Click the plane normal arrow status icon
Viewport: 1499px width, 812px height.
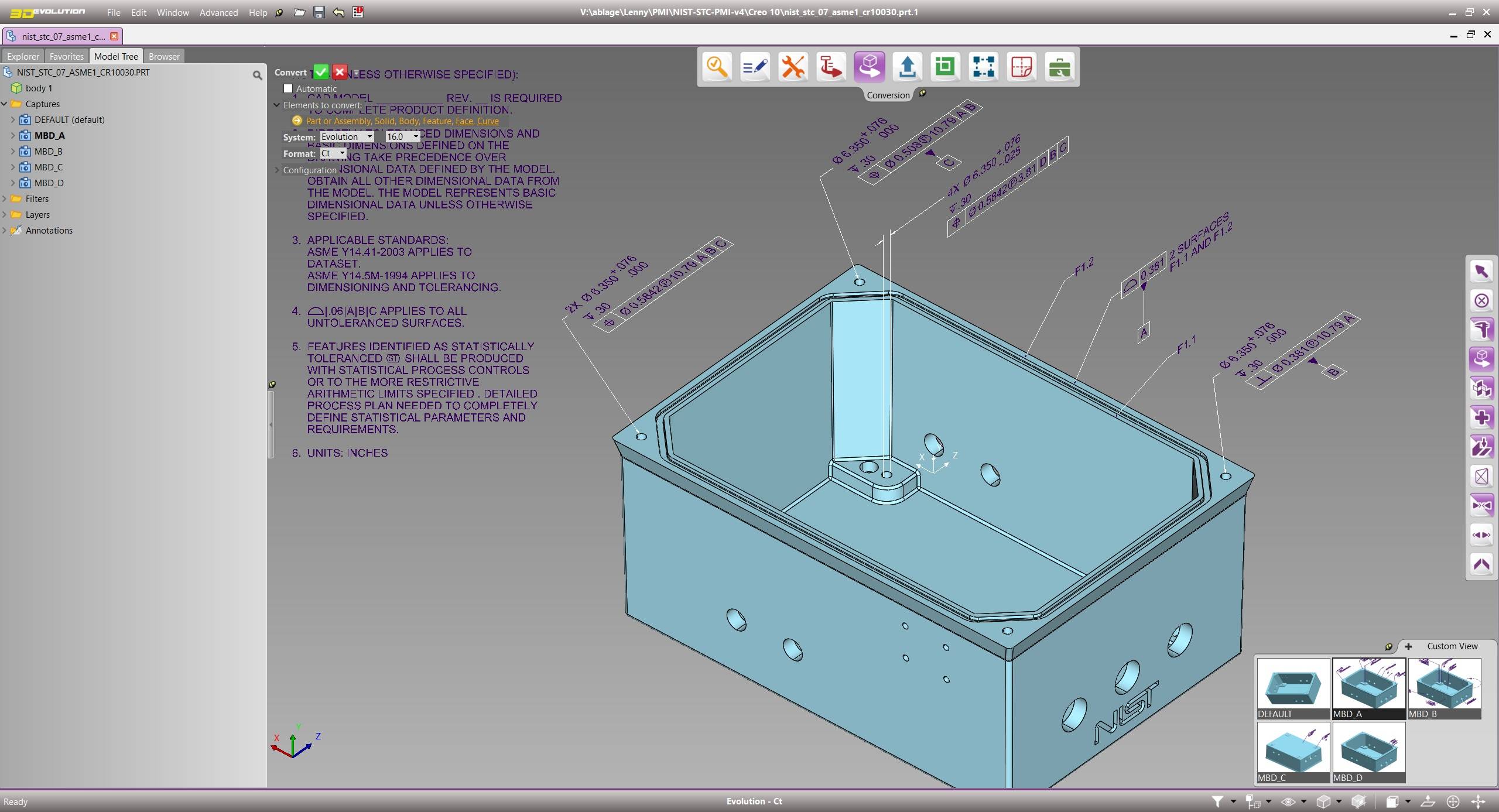1428,801
